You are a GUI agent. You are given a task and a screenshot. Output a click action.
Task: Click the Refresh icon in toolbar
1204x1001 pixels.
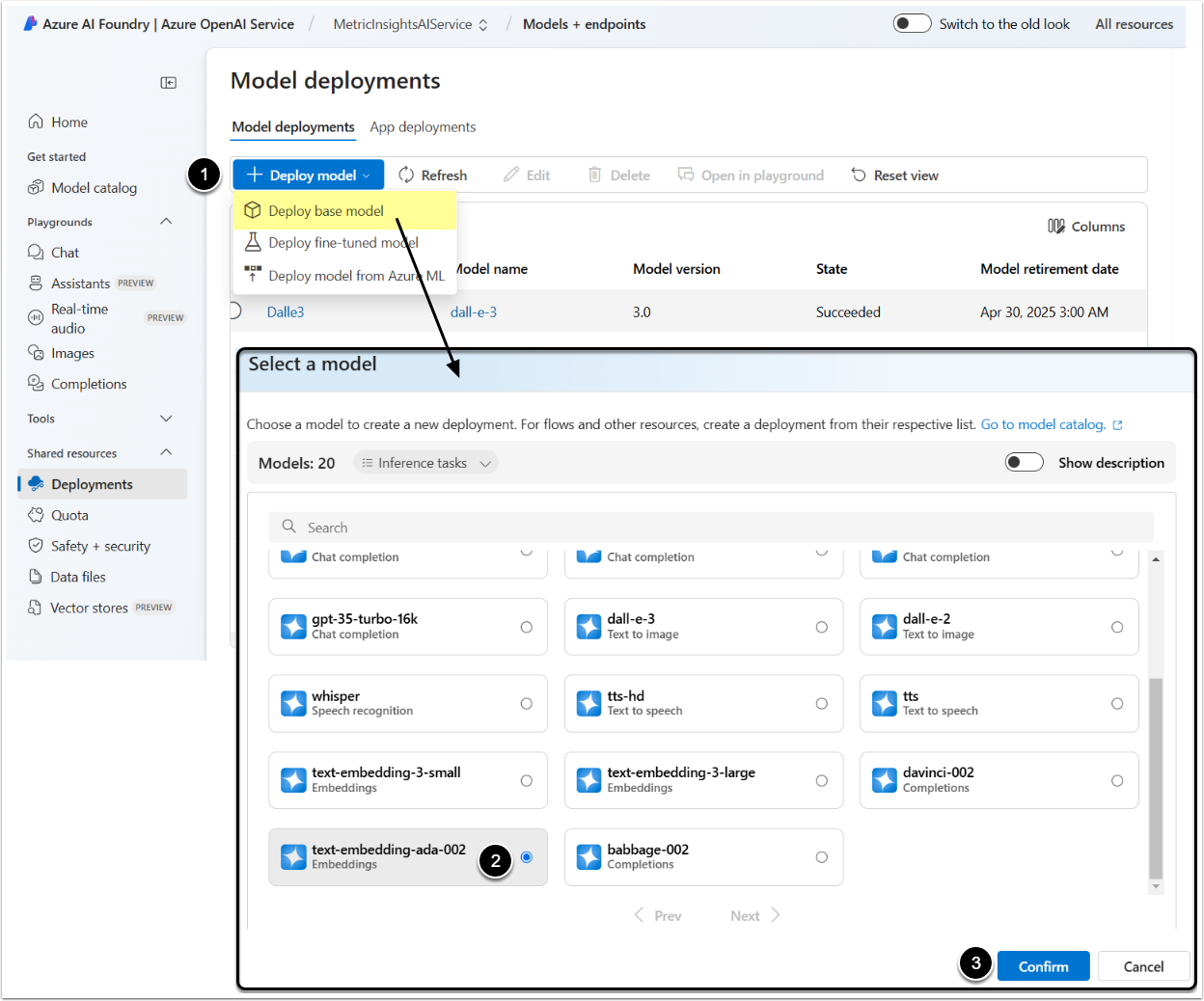point(406,175)
